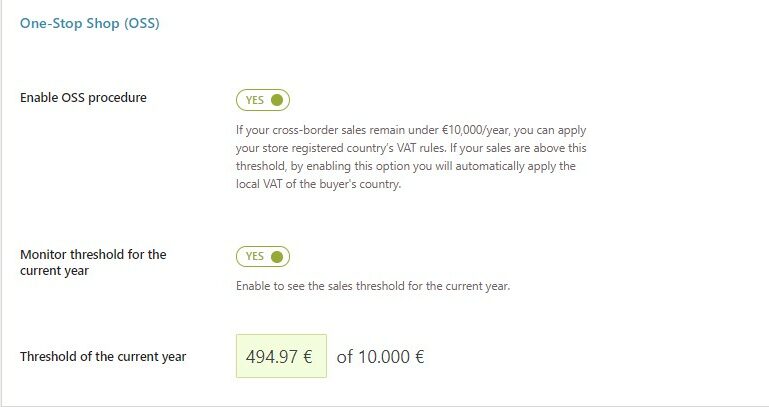Click the 'of 10.000 €' limit text
Image resolution: width=769 pixels, height=407 pixels.
point(380,356)
